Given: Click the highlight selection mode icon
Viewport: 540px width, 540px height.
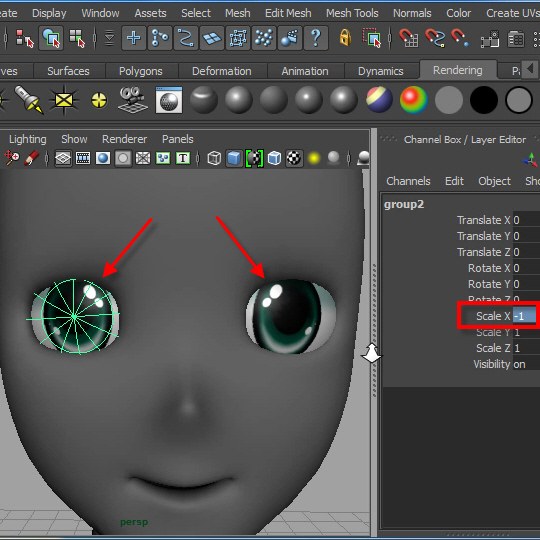Looking at the screenshot, I should pyautogui.click(x=372, y=38).
